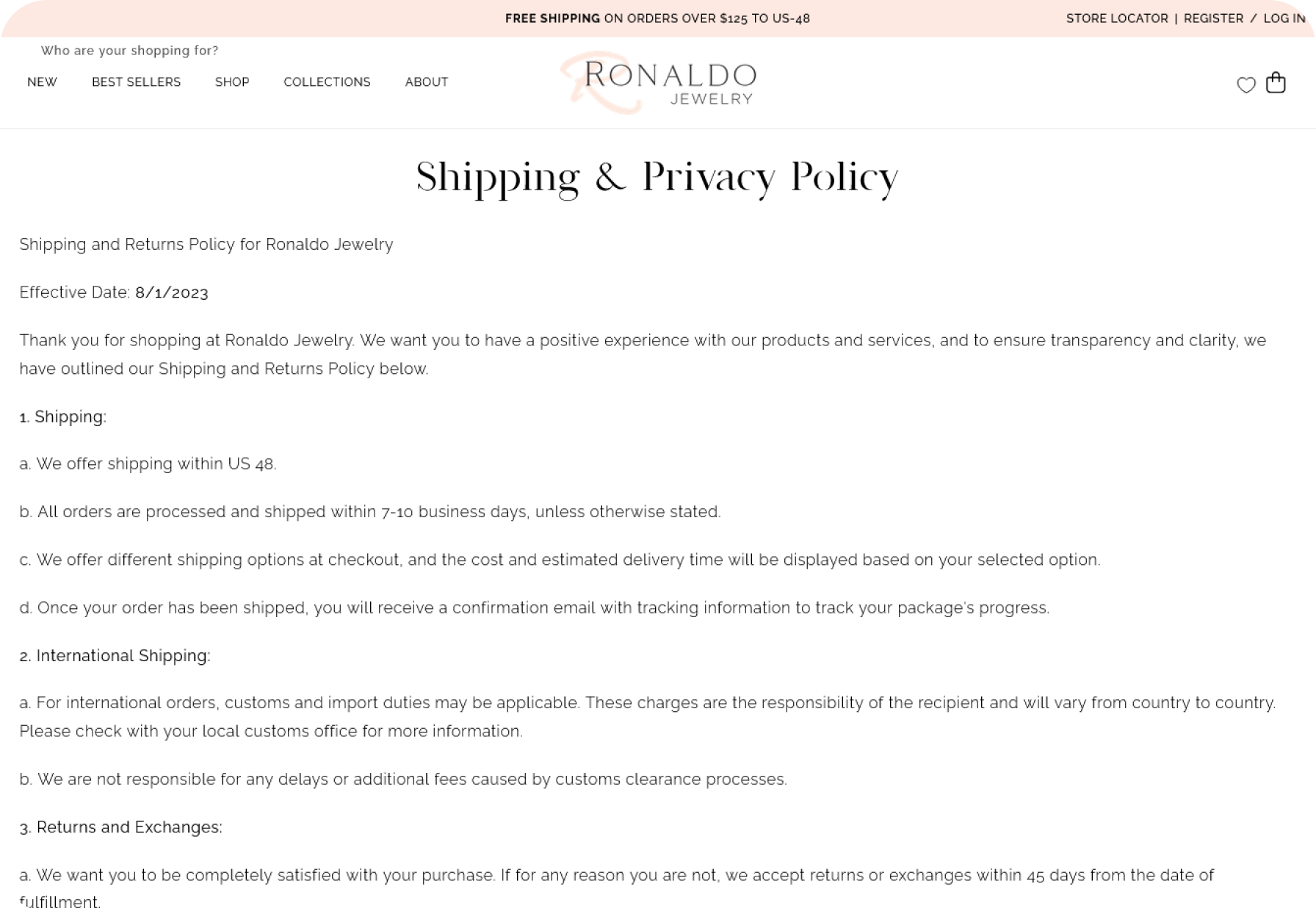The image size is (1316, 911).
Task: Click the 'Shipping and Returns Policy for Ronaldo Jewelry' line
Action: click(x=206, y=244)
